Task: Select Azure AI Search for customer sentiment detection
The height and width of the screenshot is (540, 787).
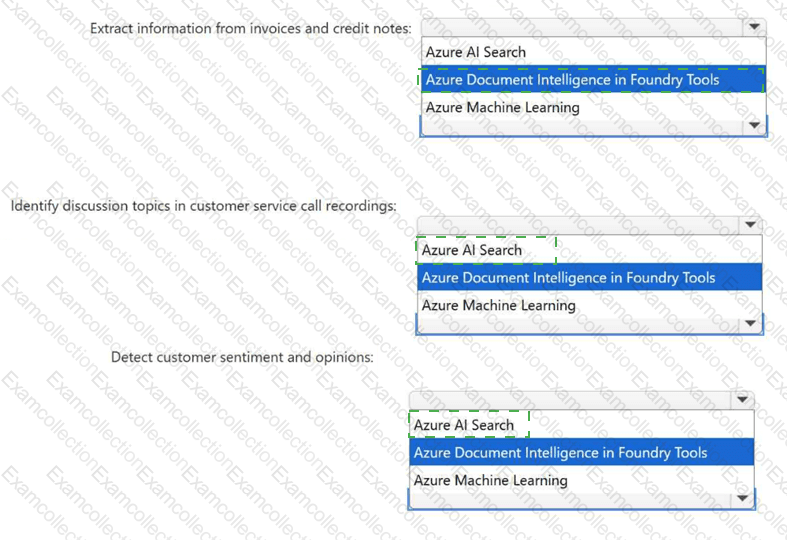Action: 464,425
